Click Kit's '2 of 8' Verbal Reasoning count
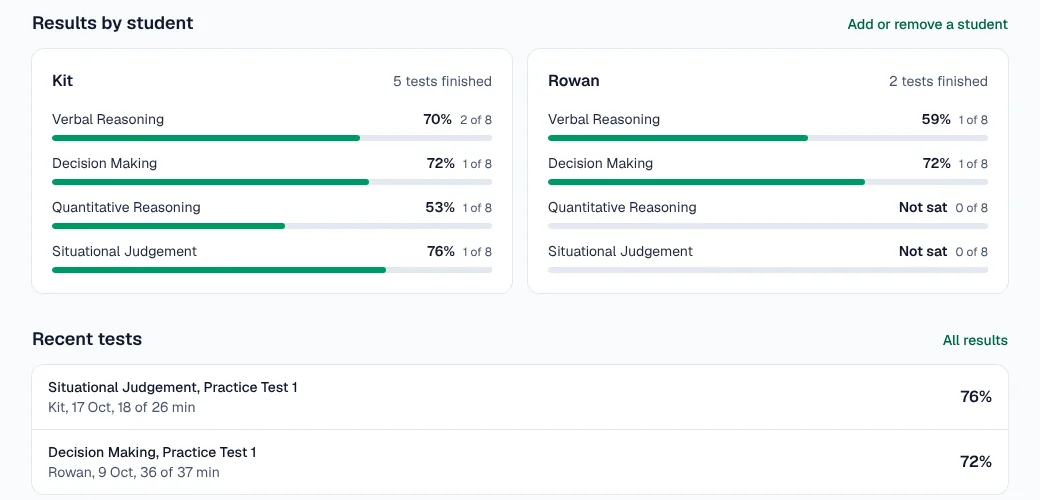Viewport: 1040px width, 500px height. coord(476,120)
